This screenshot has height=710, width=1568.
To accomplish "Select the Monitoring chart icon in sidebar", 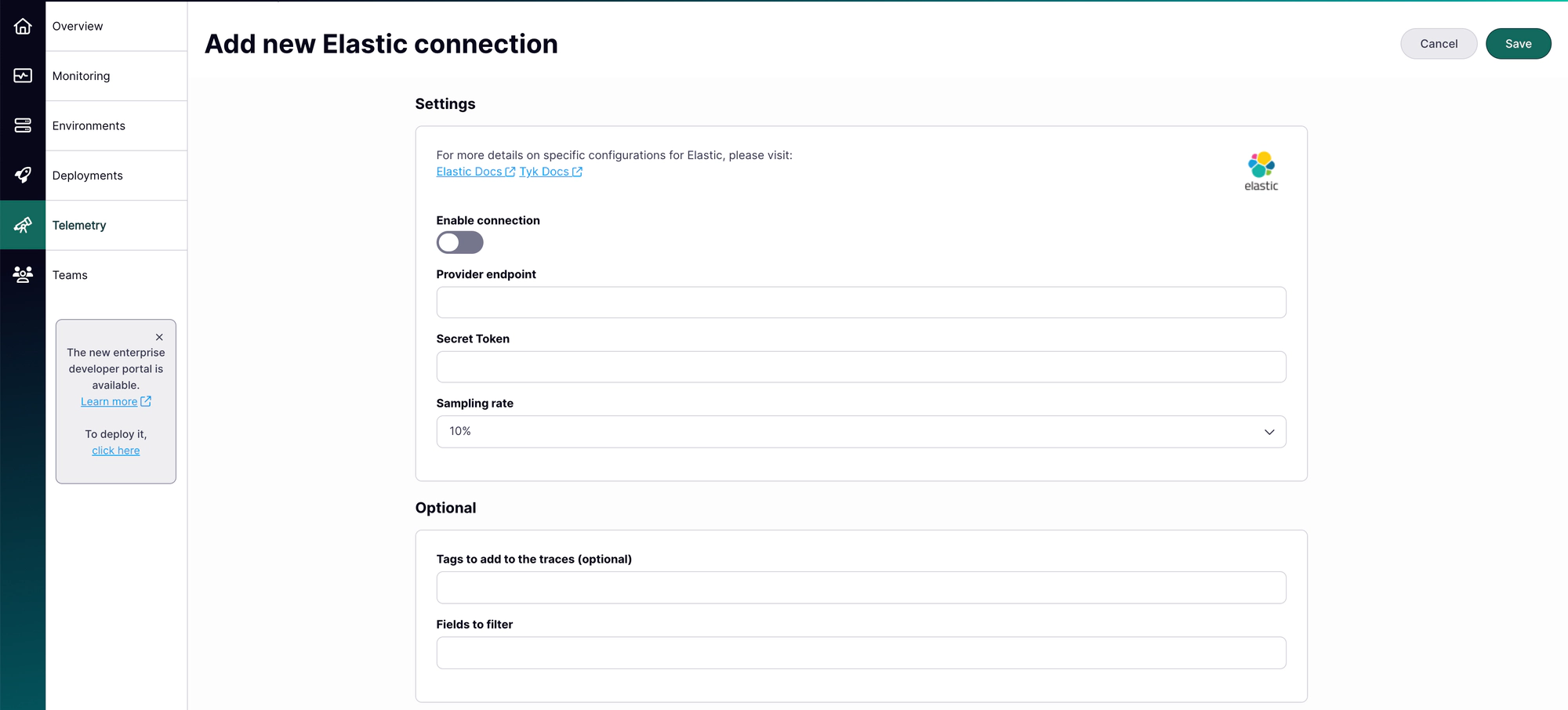I will click(23, 75).
